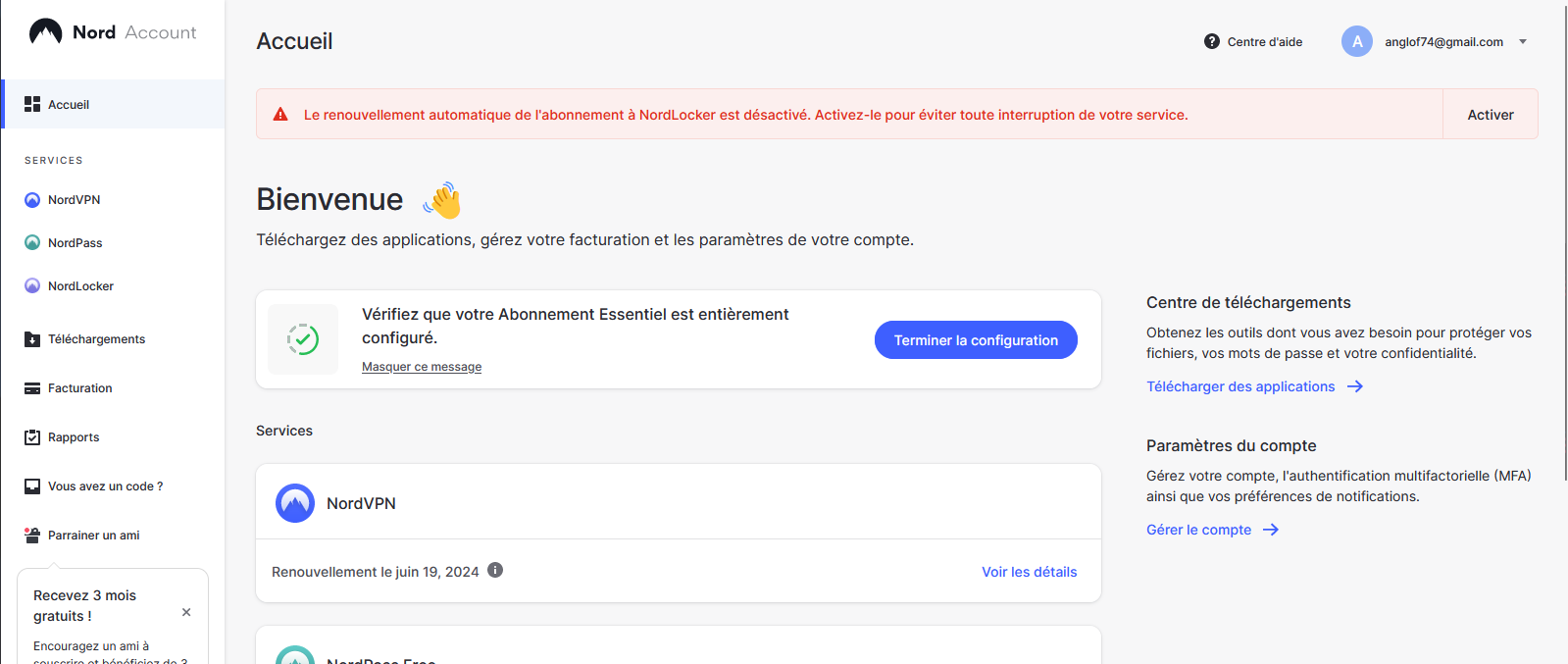Image resolution: width=1568 pixels, height=664 pixels.
Task: Expand the account email dropdown arrow
Action: coord(1523,41)
